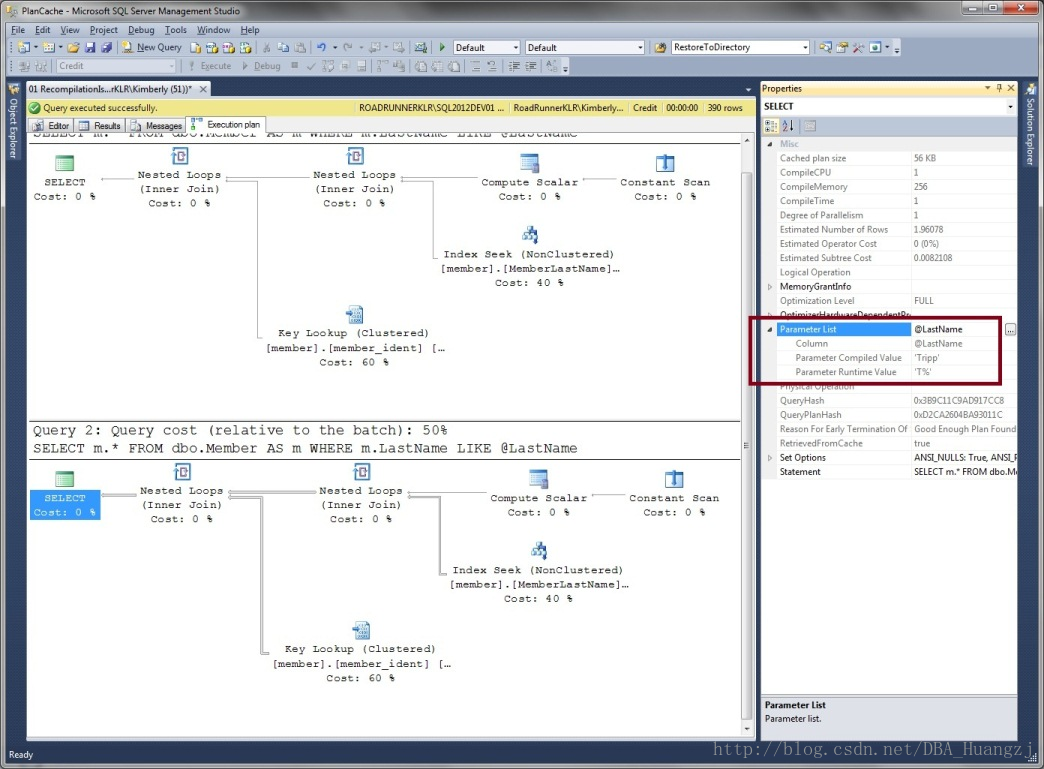Click the ellipsis button beside Parameter List

pos(1010,330)
